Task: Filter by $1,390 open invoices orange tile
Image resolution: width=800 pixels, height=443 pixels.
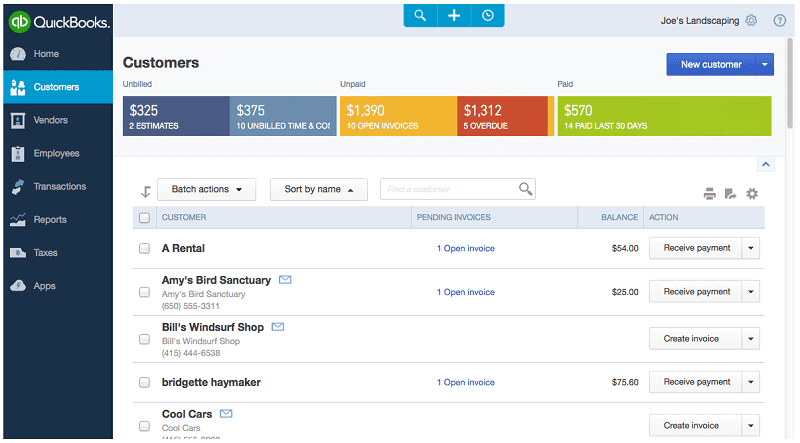Action: pyautogui.click(x=398, y=116)
